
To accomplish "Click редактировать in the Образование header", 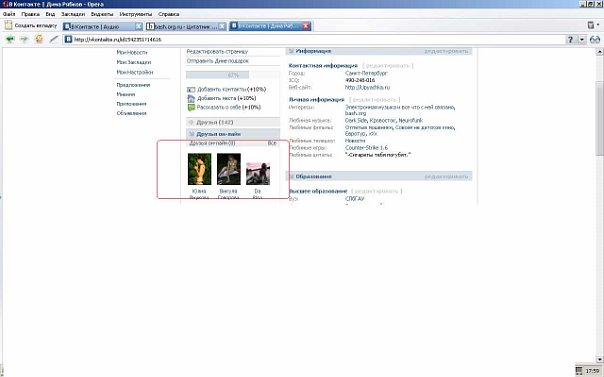I will click(446, 176).
